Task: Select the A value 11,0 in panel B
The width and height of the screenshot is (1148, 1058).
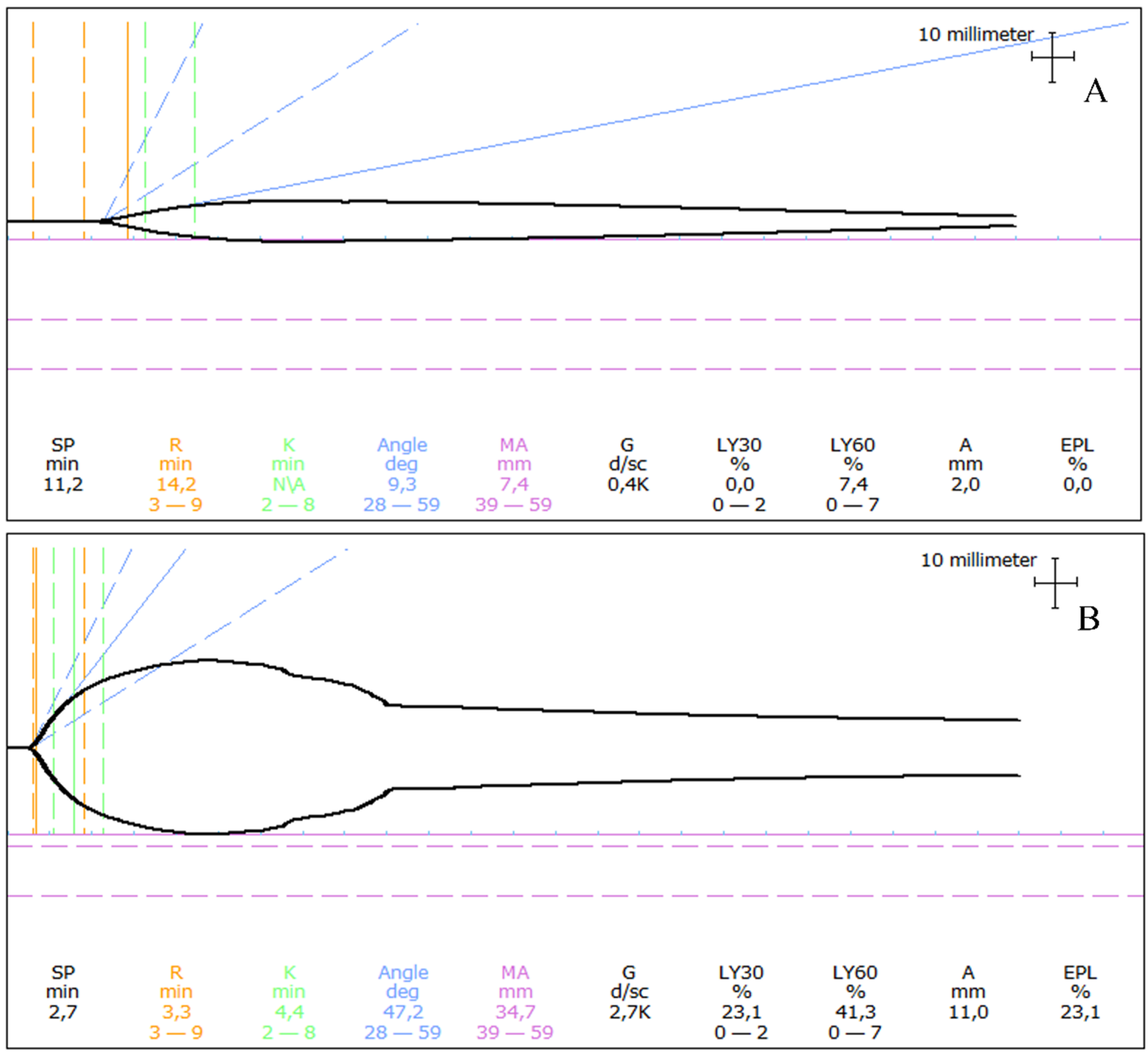Action: pyautogui.click(x=968, y=1012)
